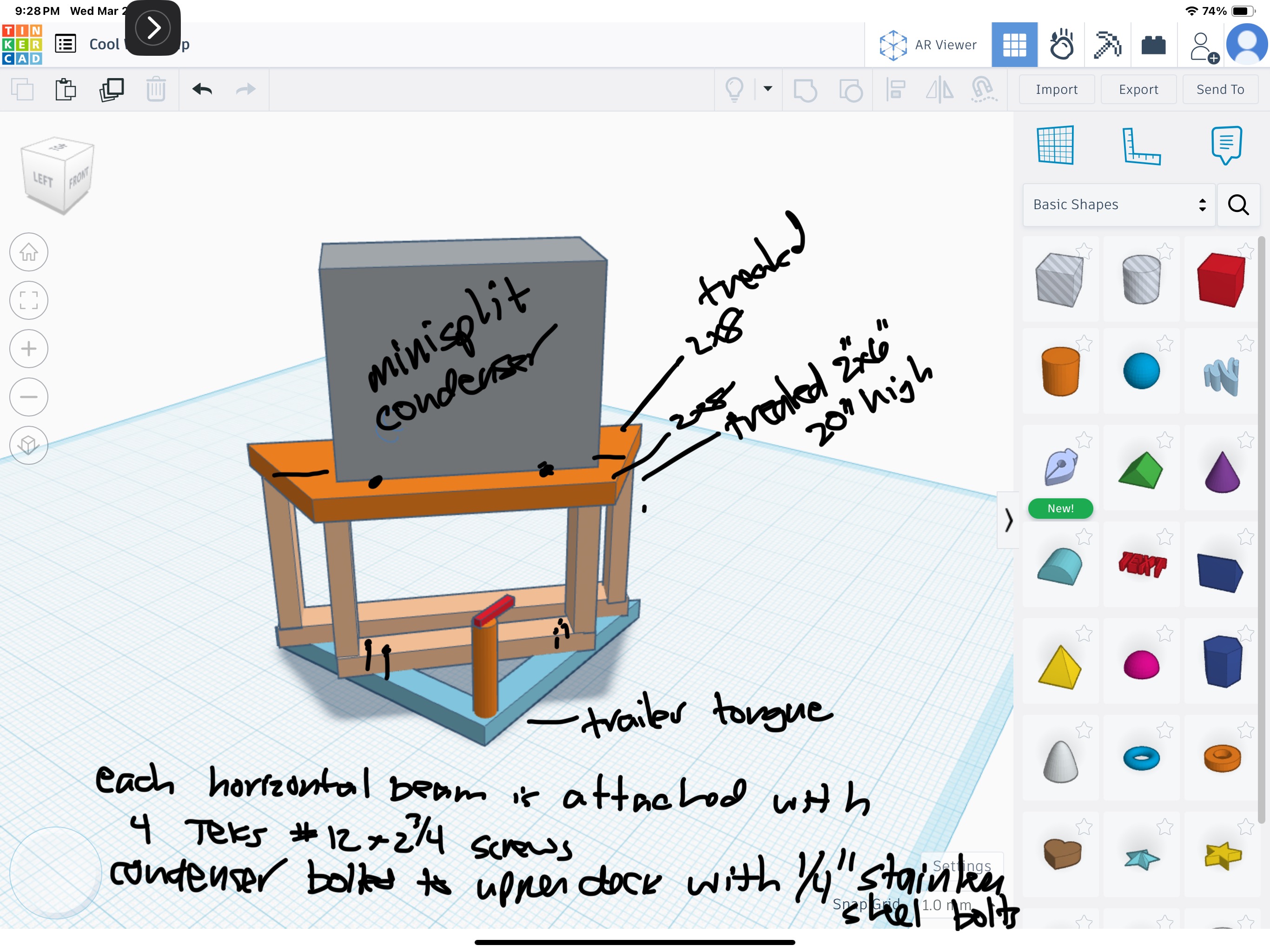
Task: Click the Mirror tool icon
Action: pos(939,90)
